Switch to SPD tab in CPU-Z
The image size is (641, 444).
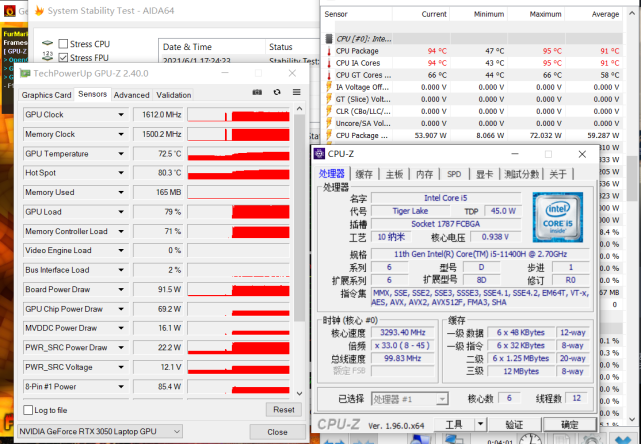[454, 174]
